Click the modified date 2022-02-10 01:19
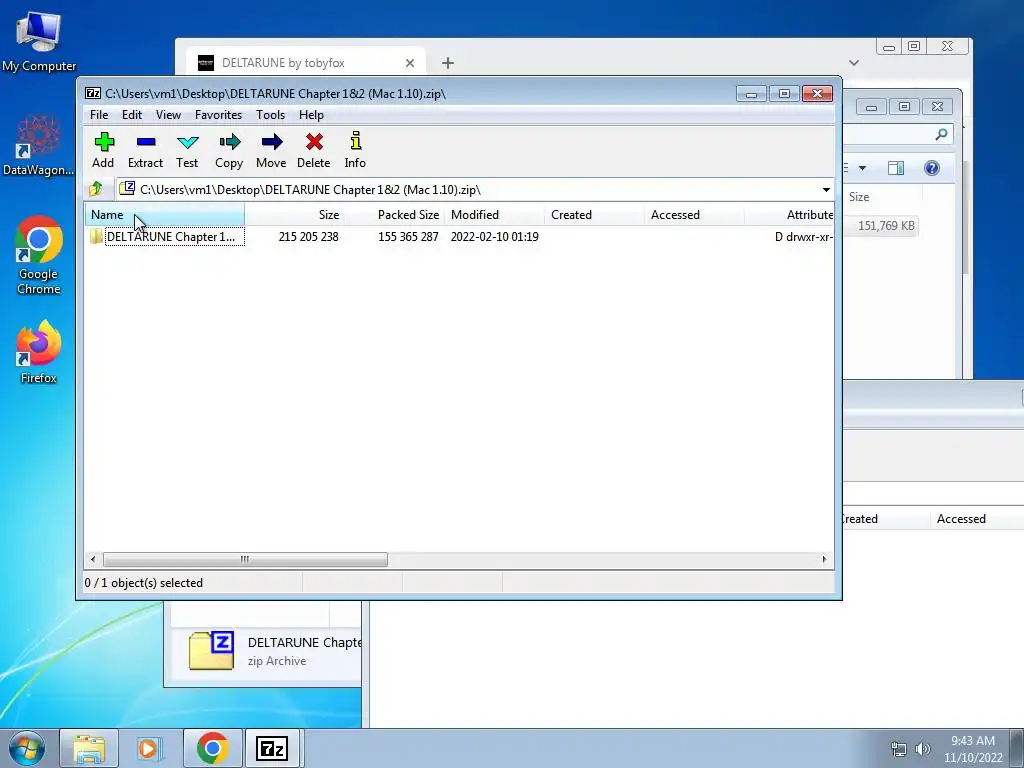 494,236
